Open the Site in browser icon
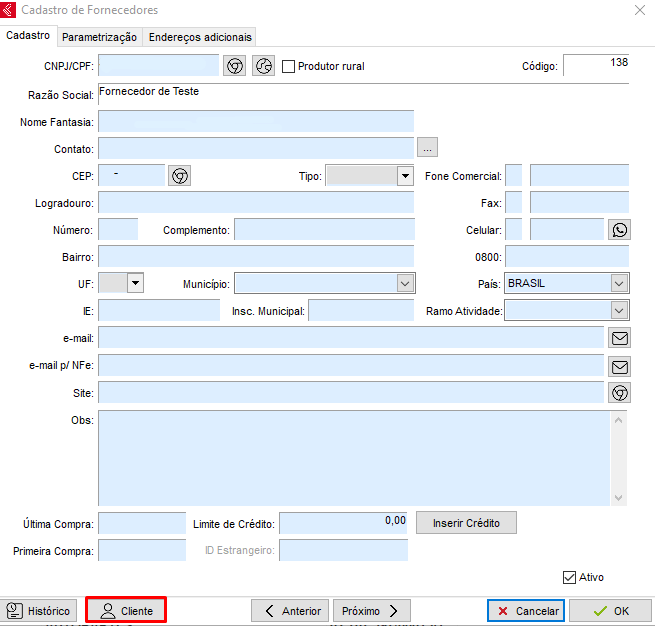 (x=619, y=393)
